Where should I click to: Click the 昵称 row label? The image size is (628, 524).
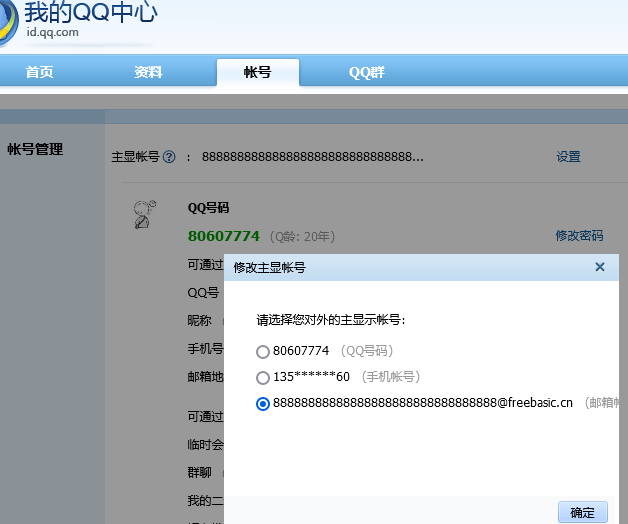click(x=199, y=320)
